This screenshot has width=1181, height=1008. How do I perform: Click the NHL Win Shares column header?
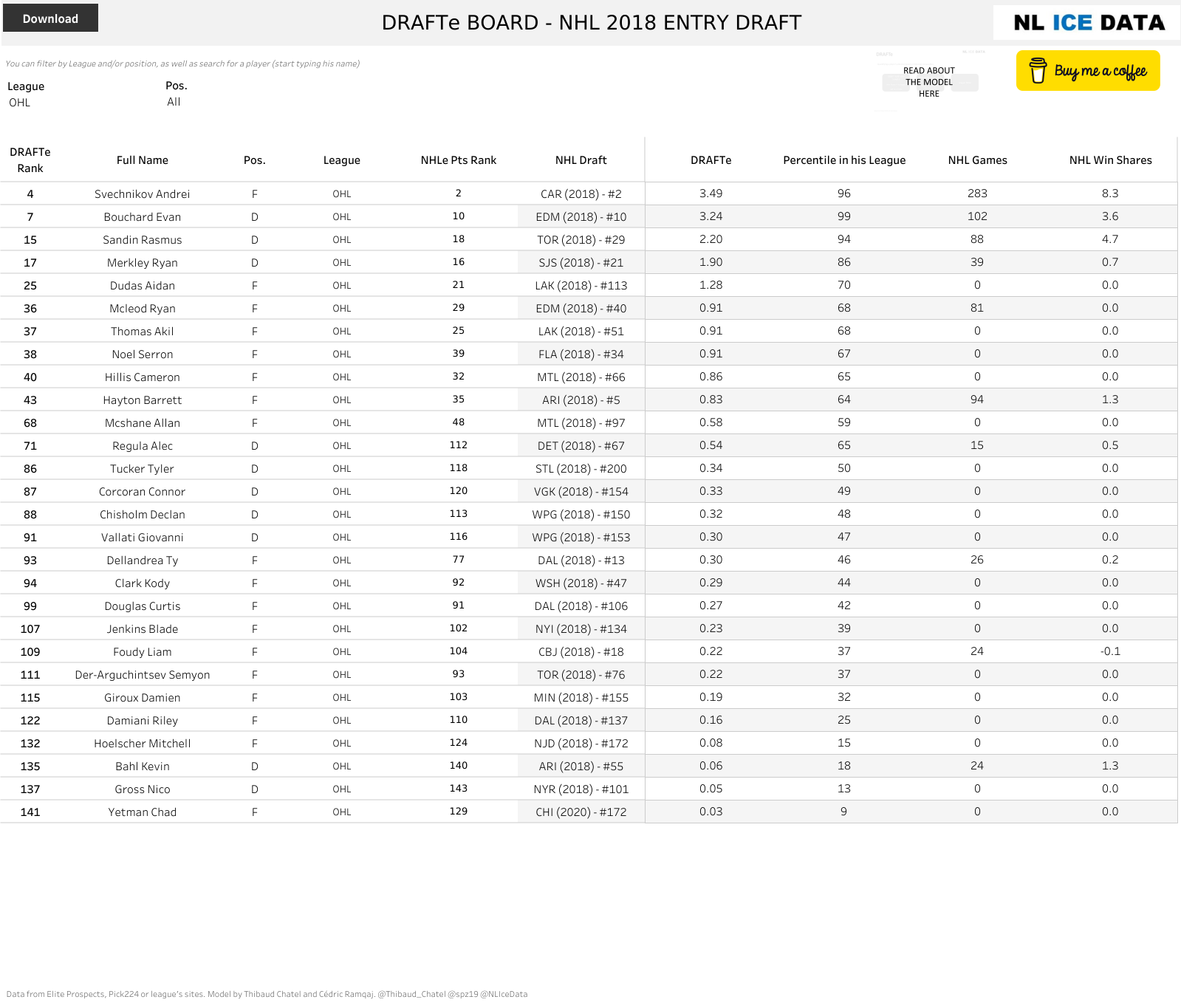[x=1110, y=160]
